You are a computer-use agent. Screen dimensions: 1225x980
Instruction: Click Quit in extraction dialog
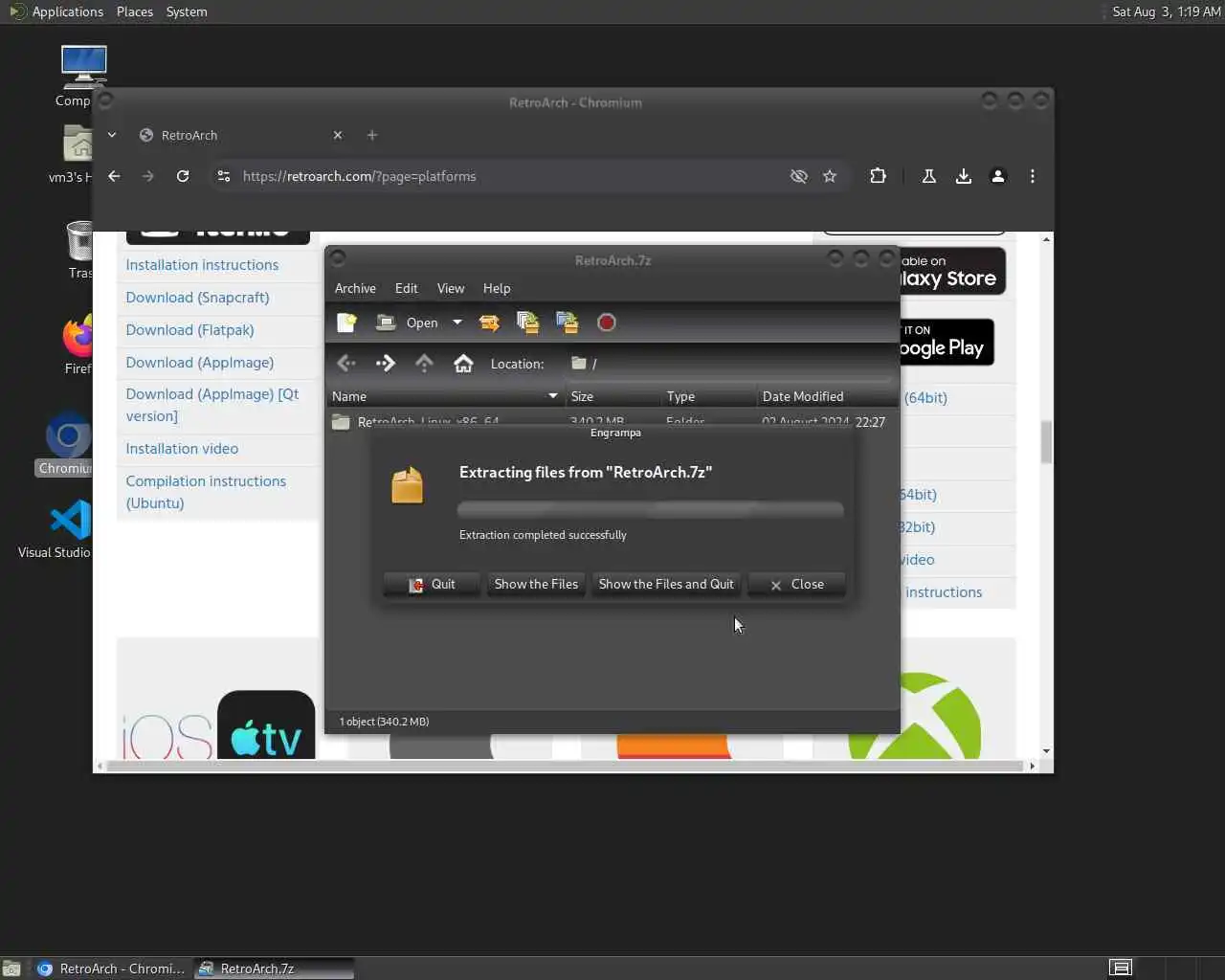point(432,584)
